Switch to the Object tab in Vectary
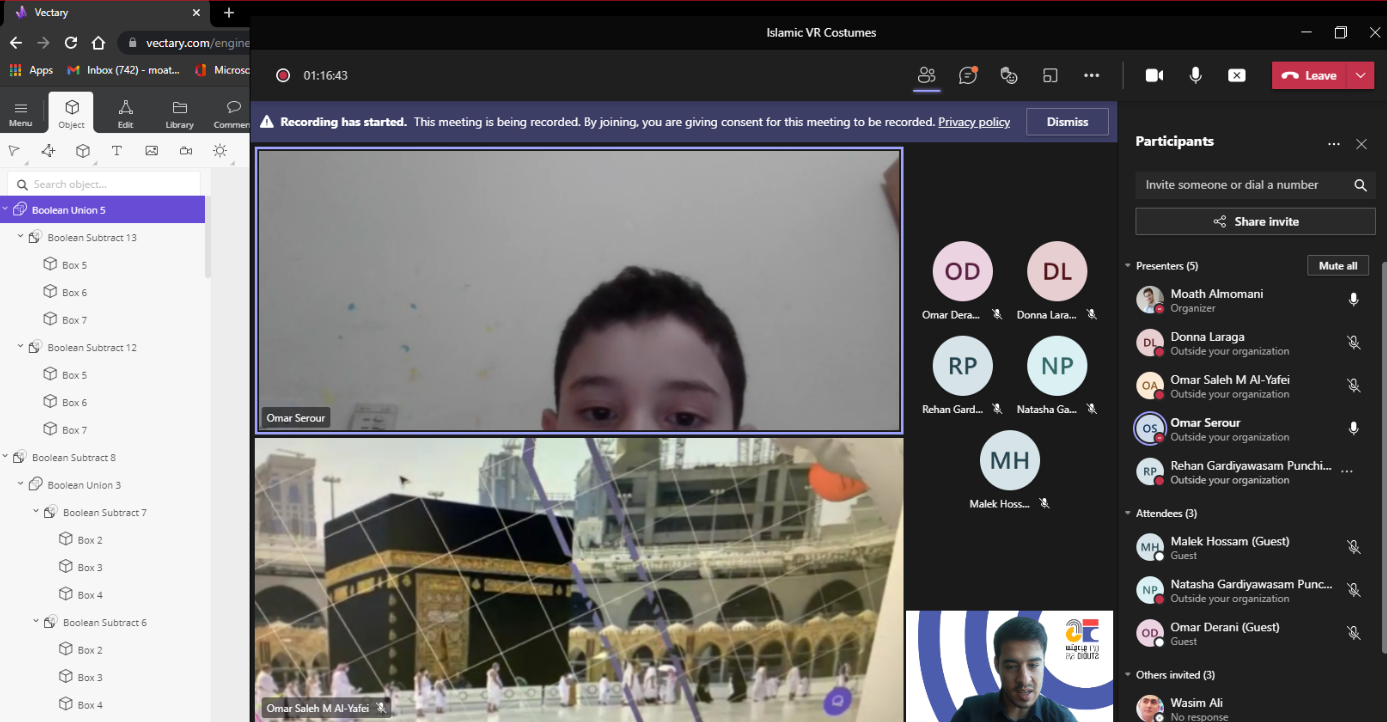This screenshot has width=1387, height=722. click(x=71, y=113)
